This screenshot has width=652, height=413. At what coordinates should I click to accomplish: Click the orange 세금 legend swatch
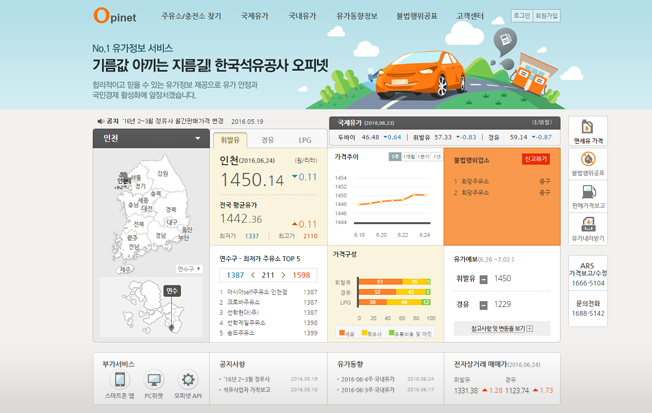[342, 332]
